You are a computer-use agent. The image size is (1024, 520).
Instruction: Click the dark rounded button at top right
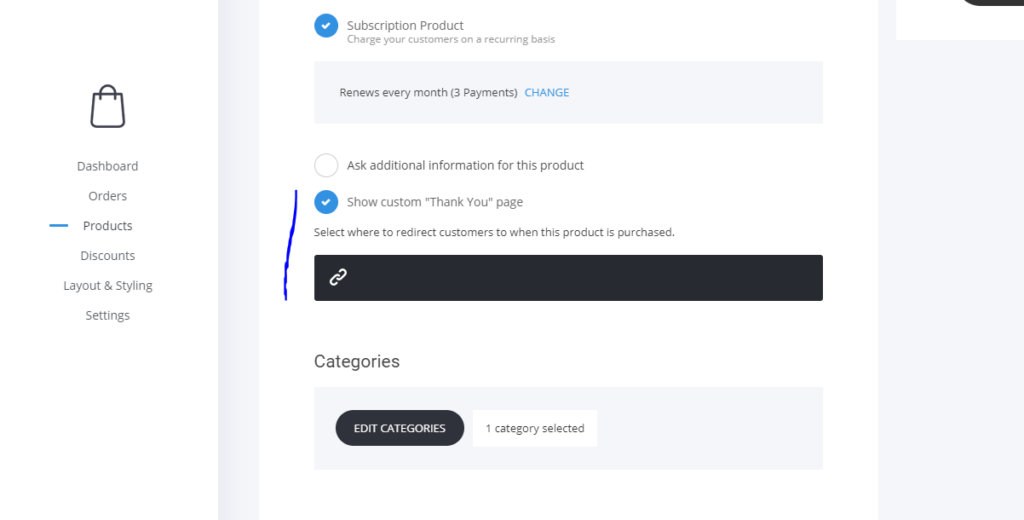tap(992, 3)
